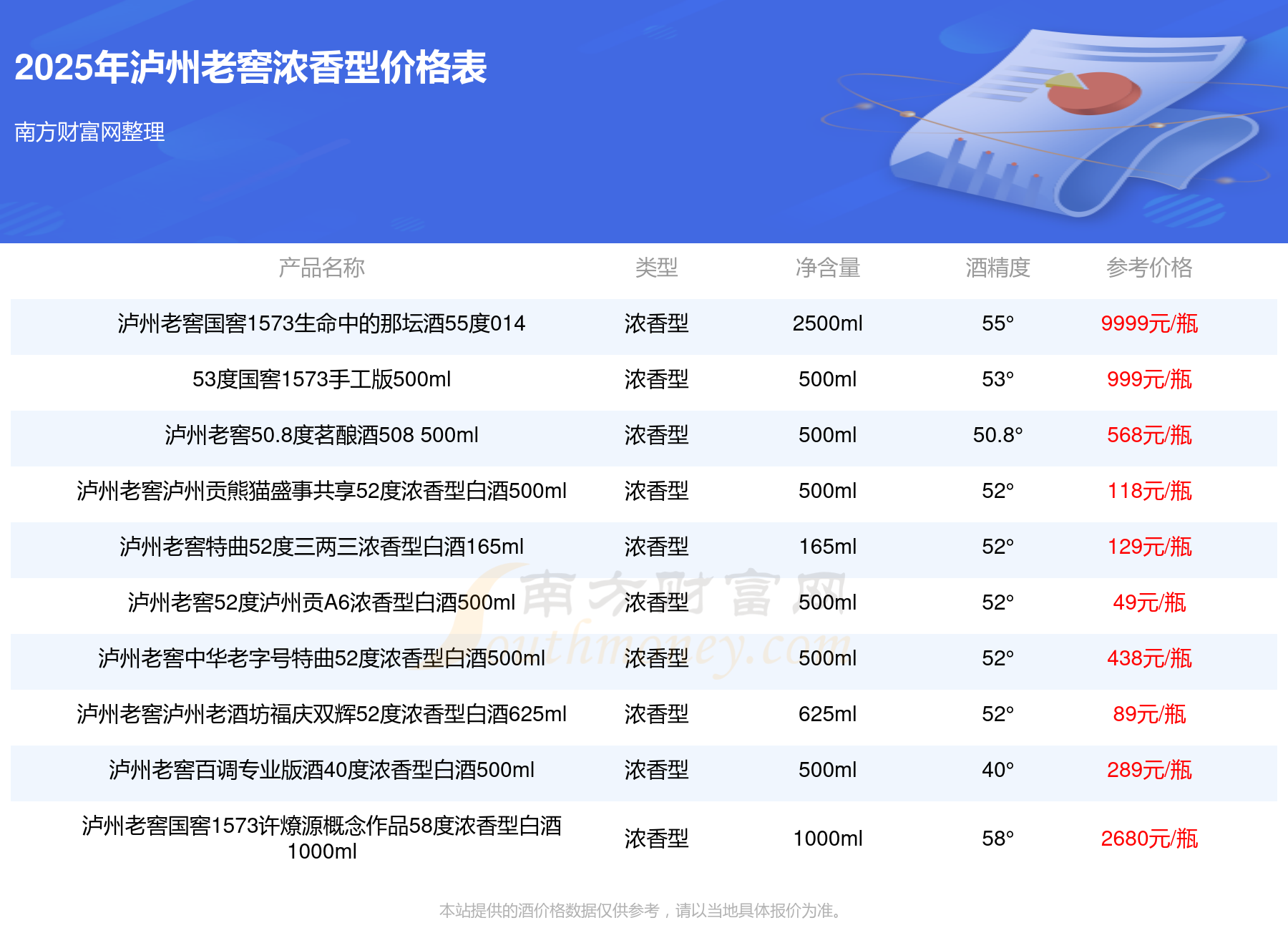Click the title '2025年泸州老窖浓香型价格表'

click(x=250, y=68)
